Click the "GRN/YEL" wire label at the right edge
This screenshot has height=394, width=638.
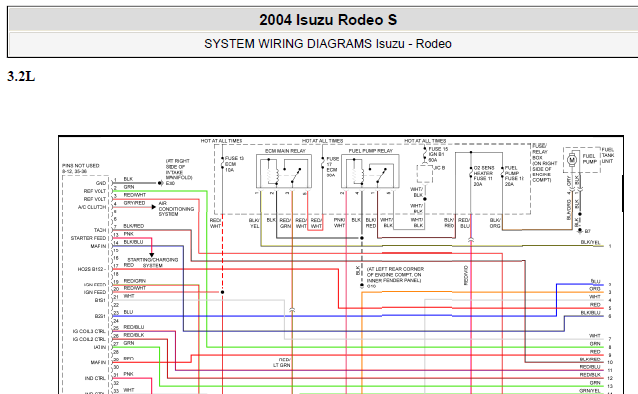590,391
